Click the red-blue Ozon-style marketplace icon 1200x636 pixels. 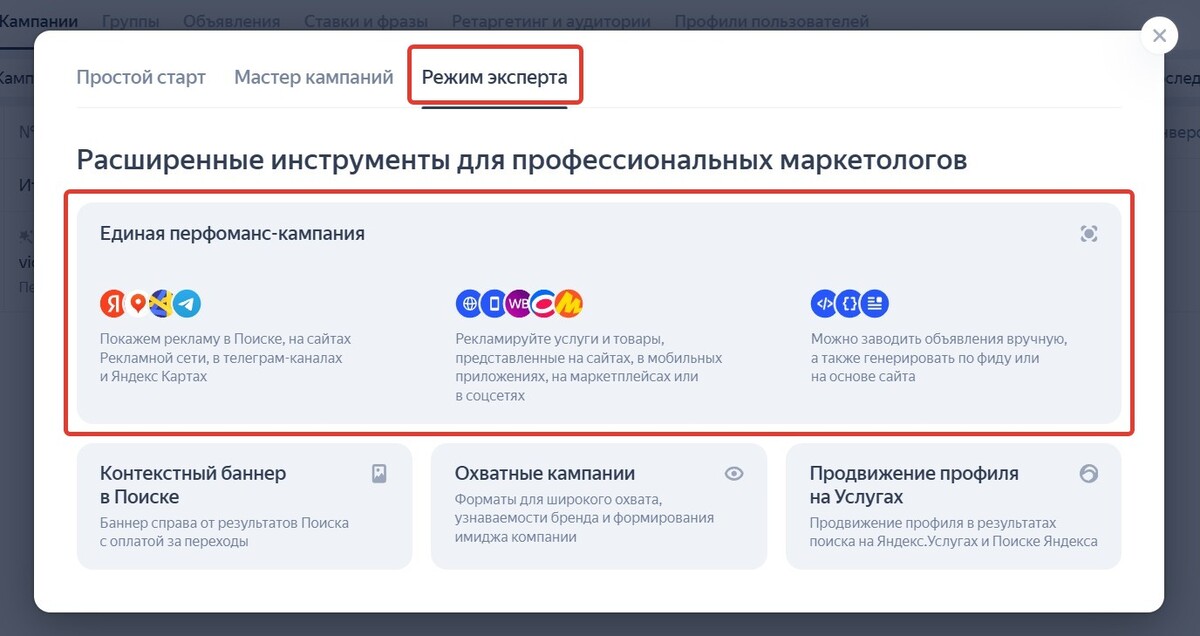coord(544,303)
